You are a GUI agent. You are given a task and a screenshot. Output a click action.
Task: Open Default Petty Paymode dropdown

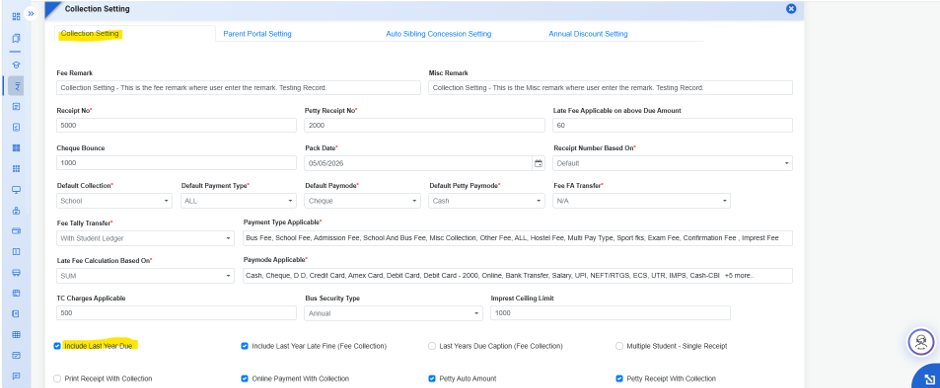click(487, 201)
